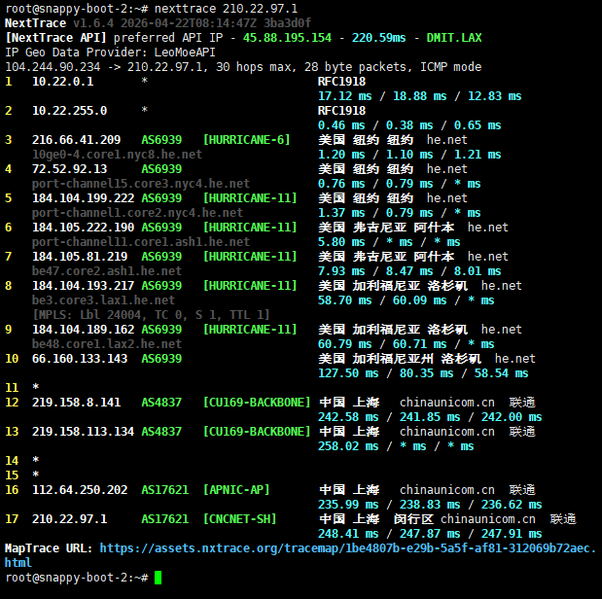Click the [APNIC-AP] tag
Screen dimensions: 602x599
click(x=236, y=490)
